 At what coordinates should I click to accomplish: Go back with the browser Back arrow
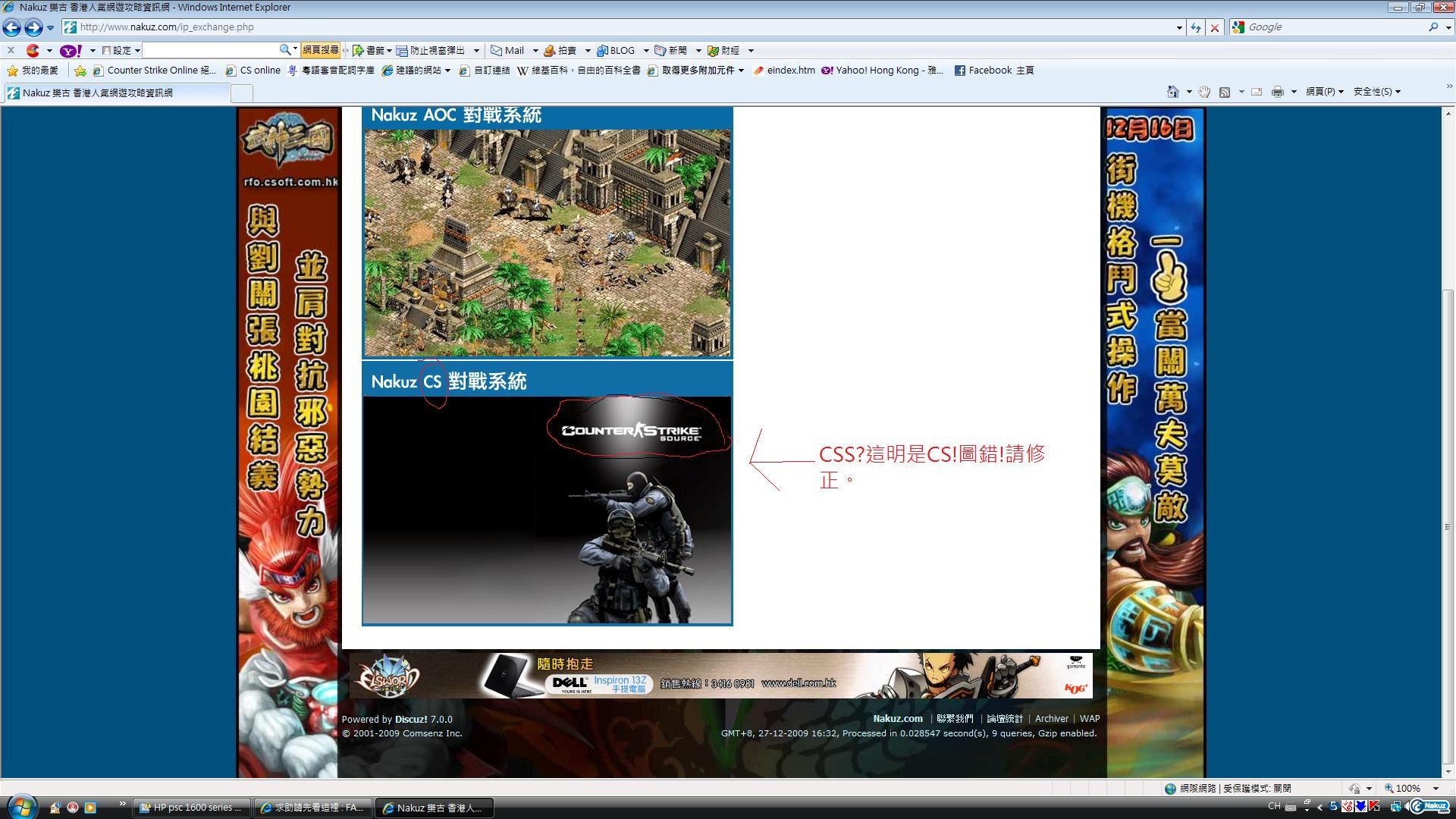(x=11, y=27)
